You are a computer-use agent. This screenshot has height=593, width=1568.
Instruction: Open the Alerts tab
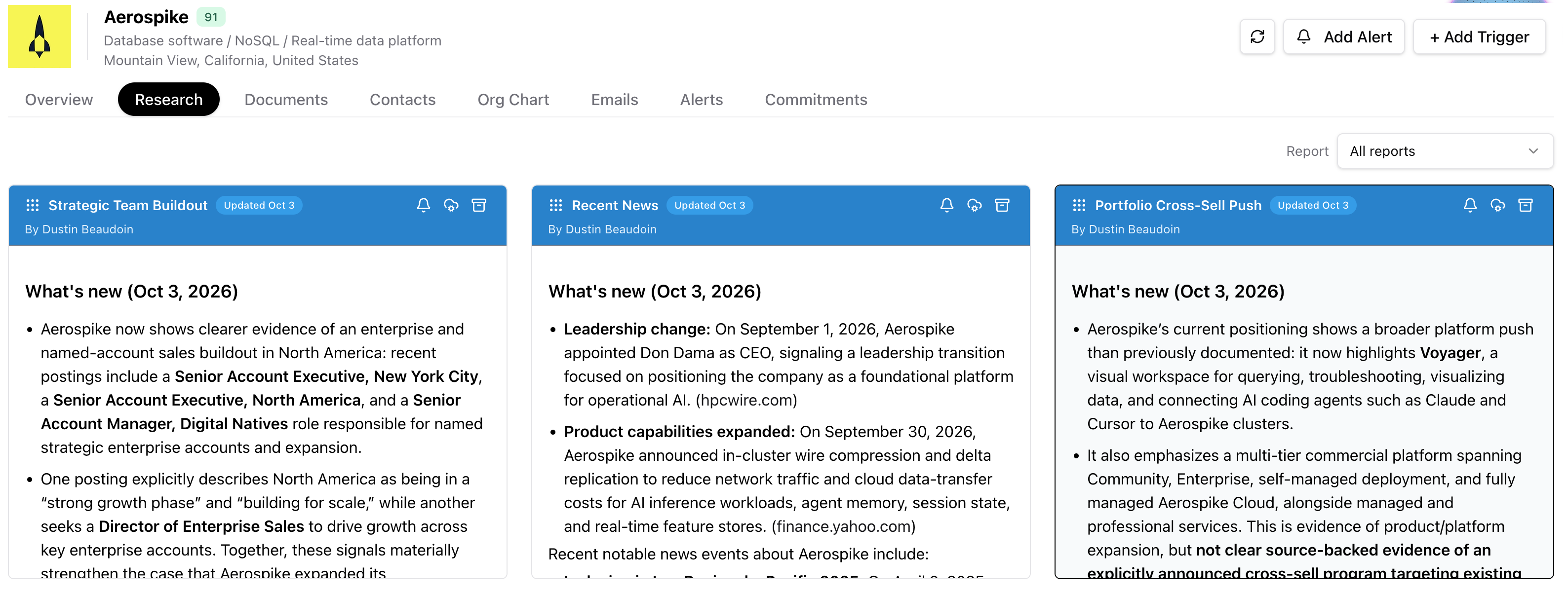[702, 99]
